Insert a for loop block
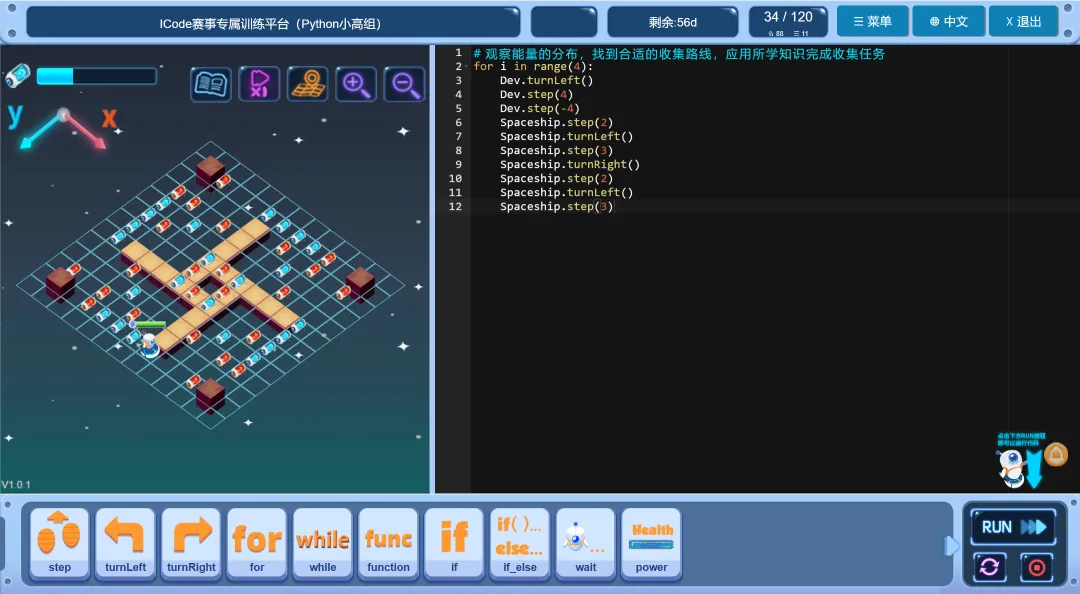The height and width of the screenshot is (594, 1080). click(x=257, y=543)
